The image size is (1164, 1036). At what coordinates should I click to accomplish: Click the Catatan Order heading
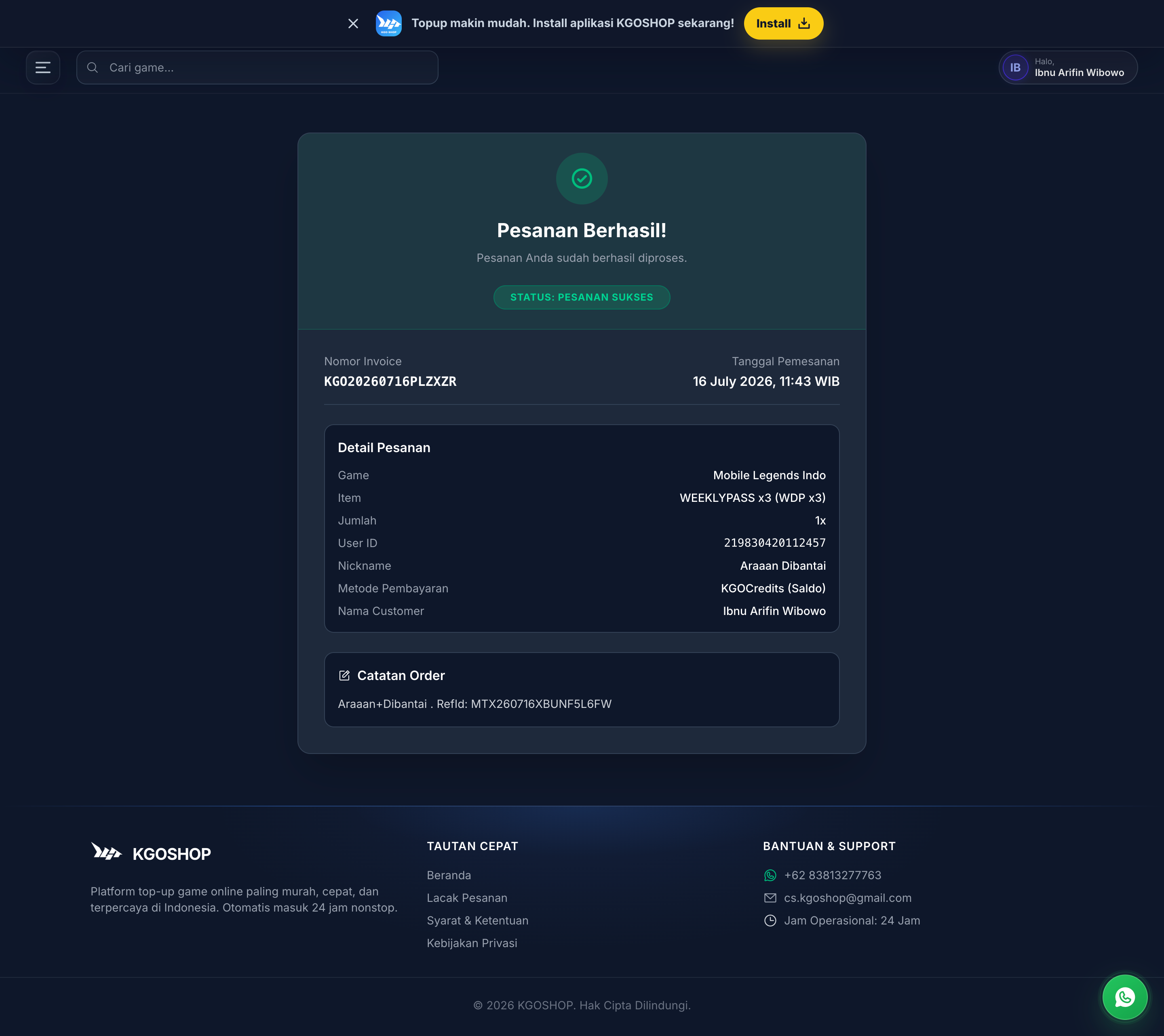click(x=401, y=676)
